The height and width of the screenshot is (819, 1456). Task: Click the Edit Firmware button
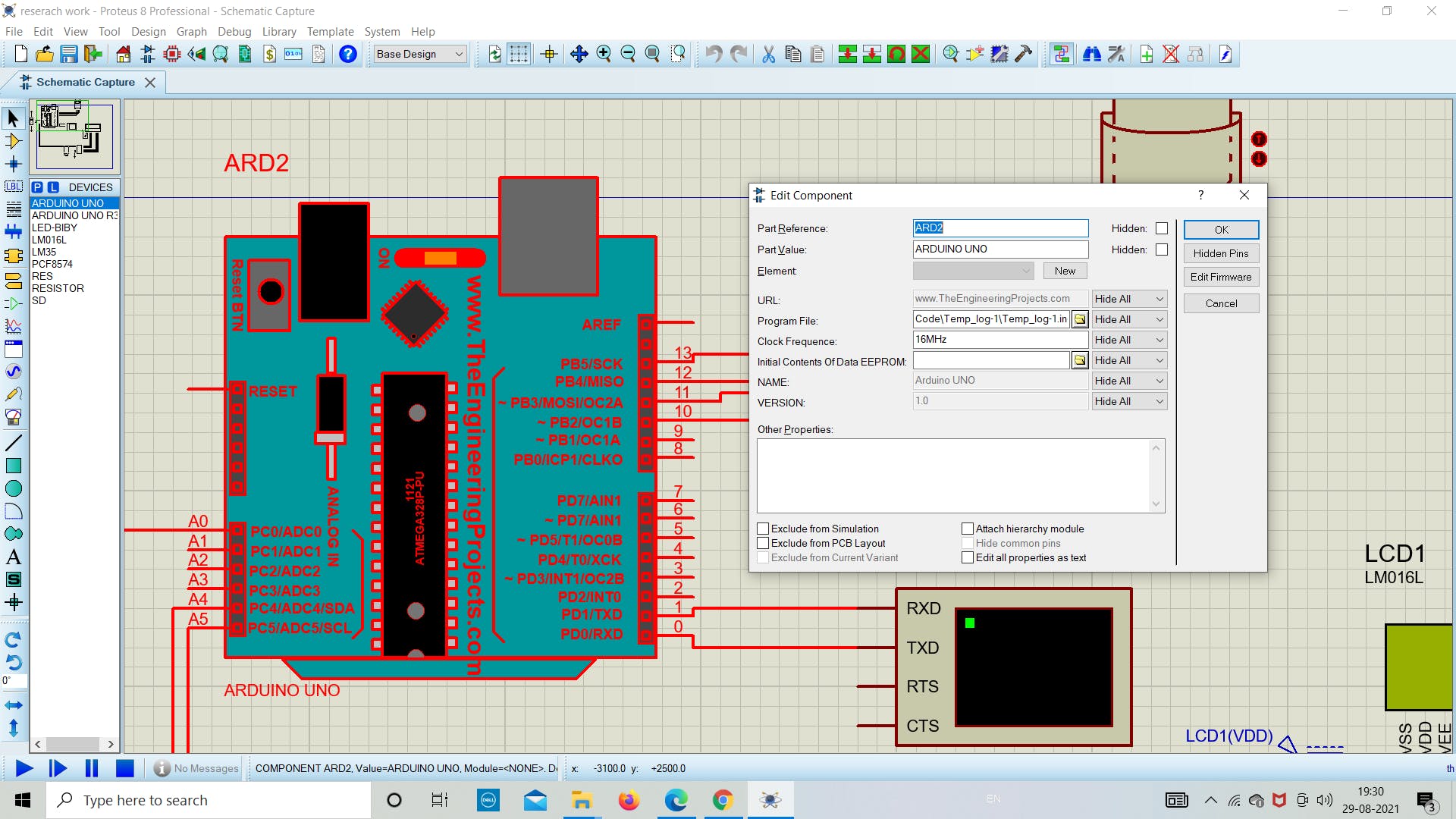click(x=1221, y=277)
